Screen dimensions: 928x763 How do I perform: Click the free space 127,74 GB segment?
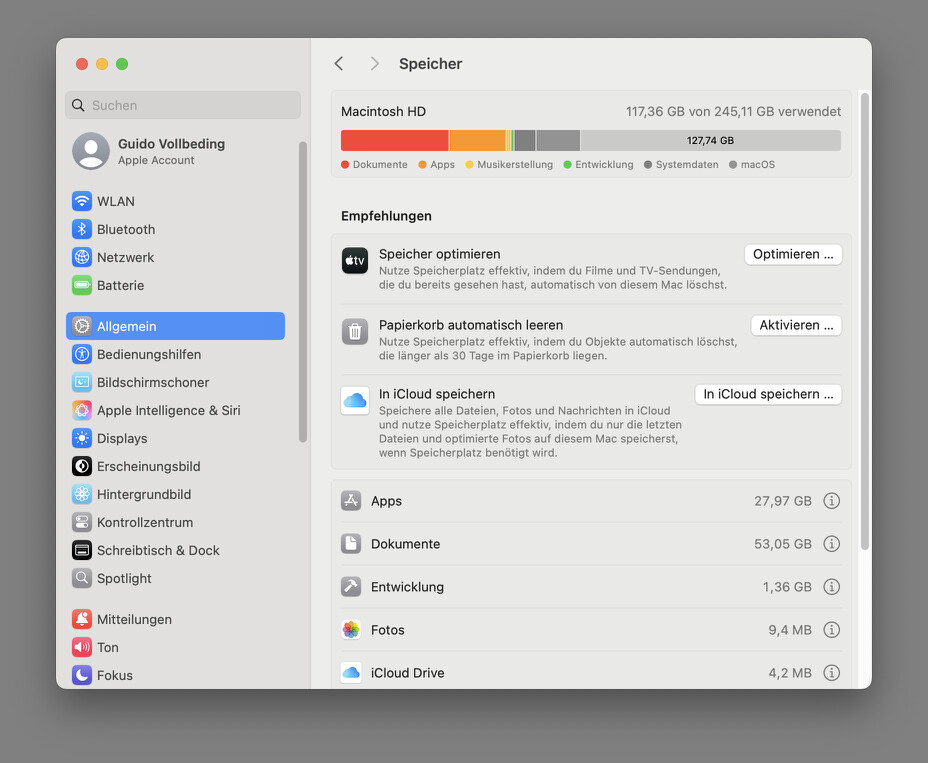(x=710, y=140)
